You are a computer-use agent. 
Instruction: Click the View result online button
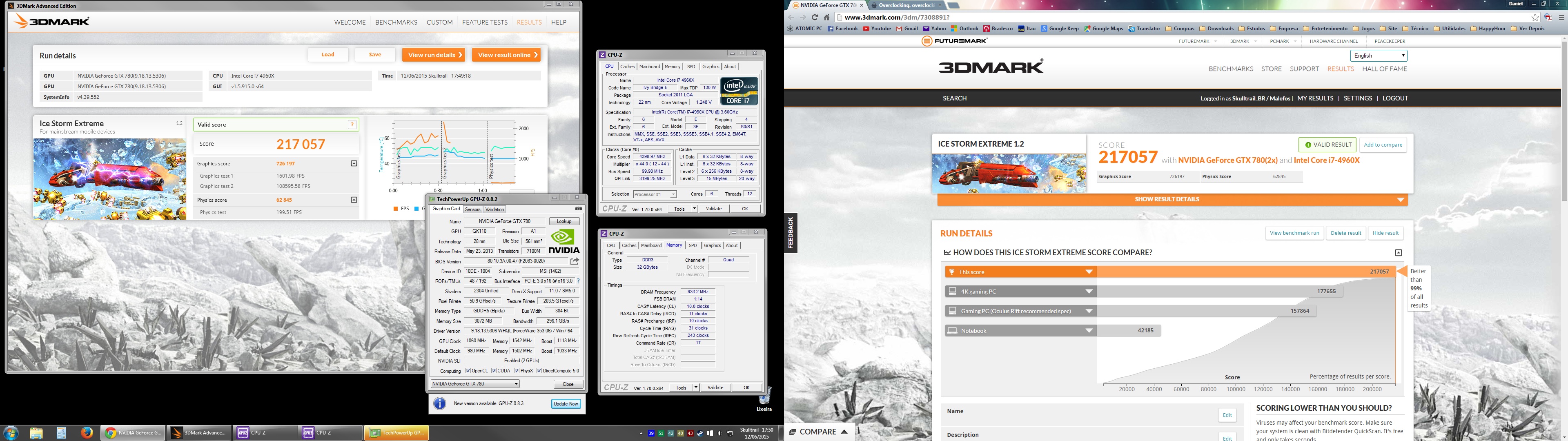coord(506,55)
